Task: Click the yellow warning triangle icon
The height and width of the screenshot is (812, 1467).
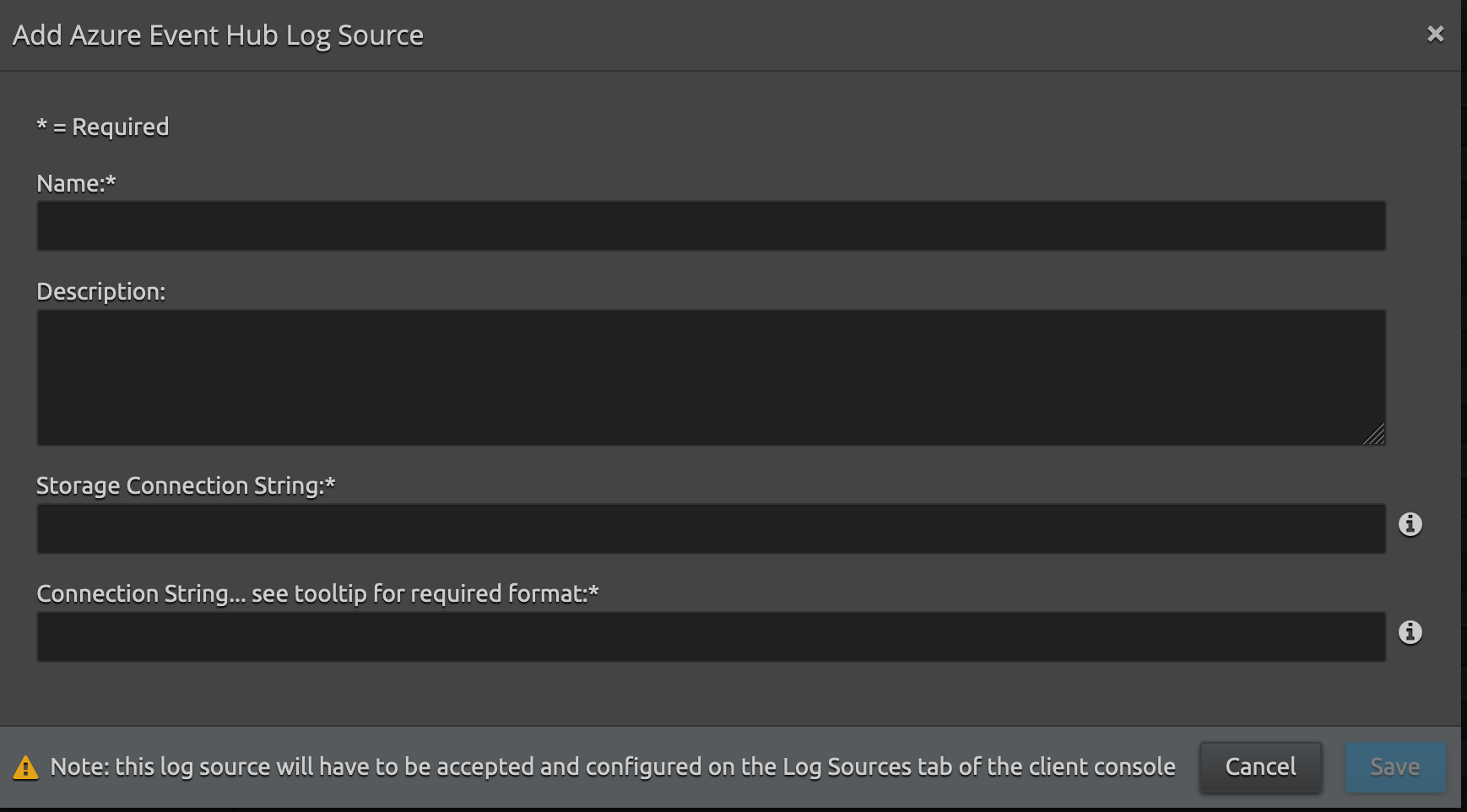Action: 25,767
